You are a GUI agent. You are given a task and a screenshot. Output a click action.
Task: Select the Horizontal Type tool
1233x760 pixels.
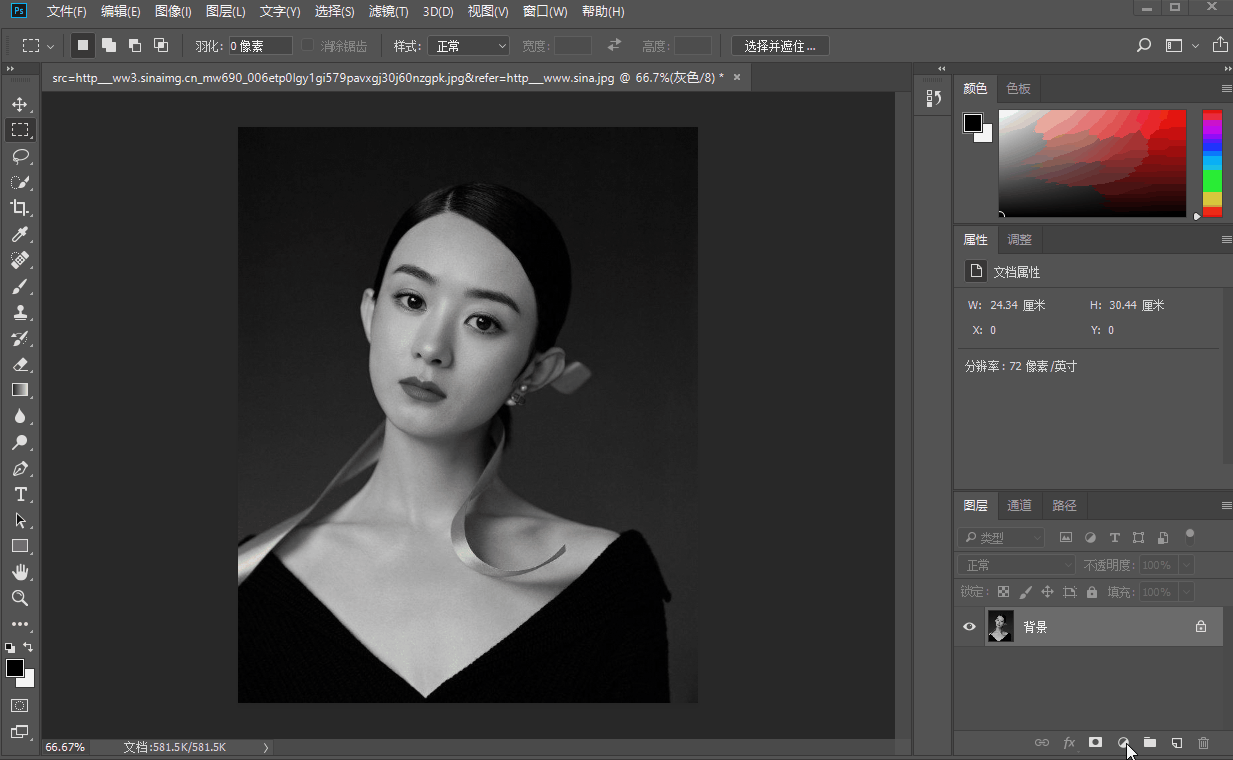20,494
